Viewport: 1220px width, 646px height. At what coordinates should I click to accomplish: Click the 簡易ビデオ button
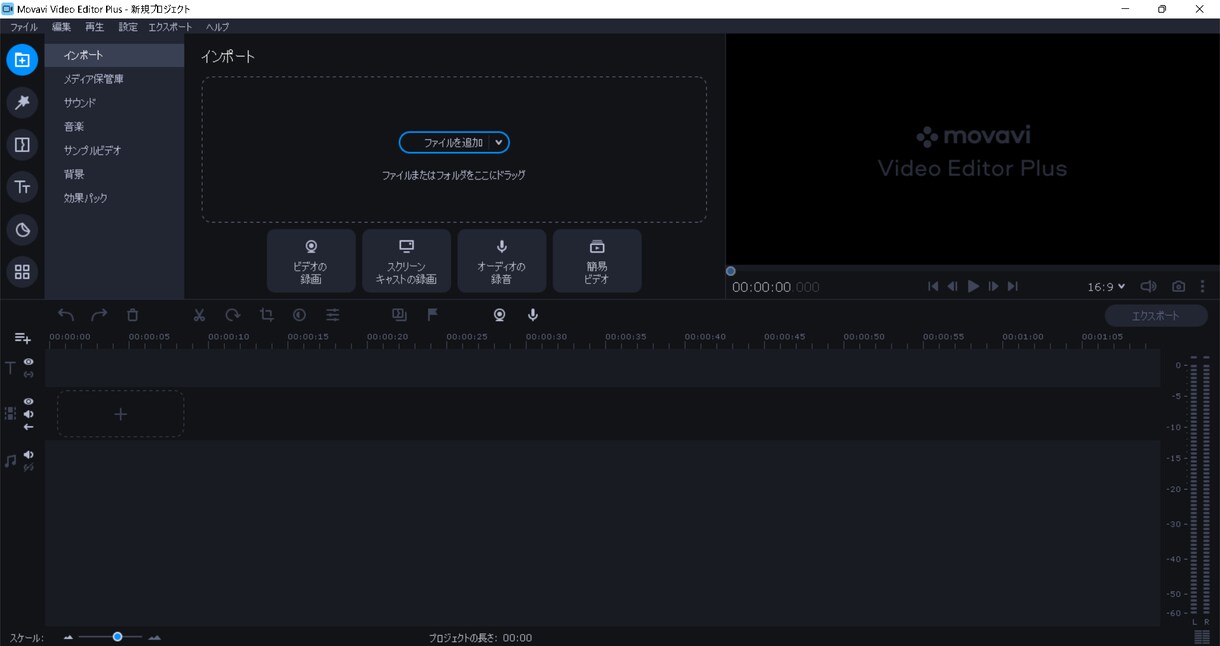click(597, 261)
